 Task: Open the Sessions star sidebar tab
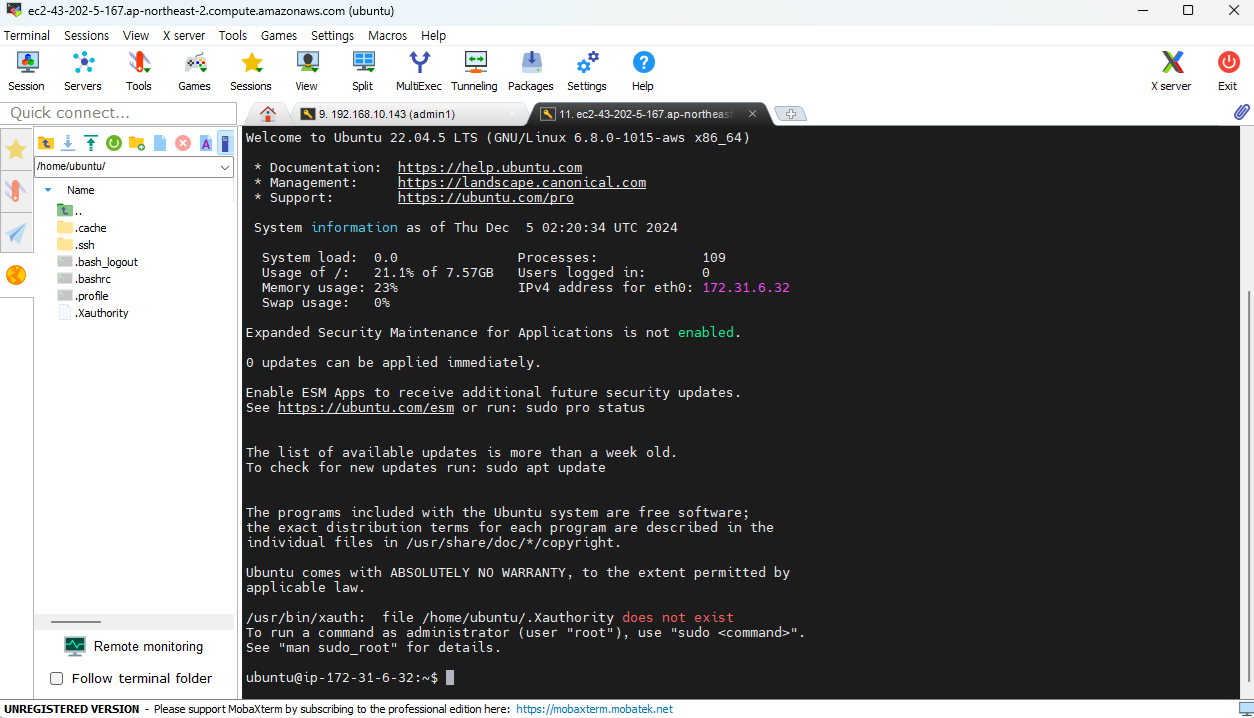[x=16, y=150]
